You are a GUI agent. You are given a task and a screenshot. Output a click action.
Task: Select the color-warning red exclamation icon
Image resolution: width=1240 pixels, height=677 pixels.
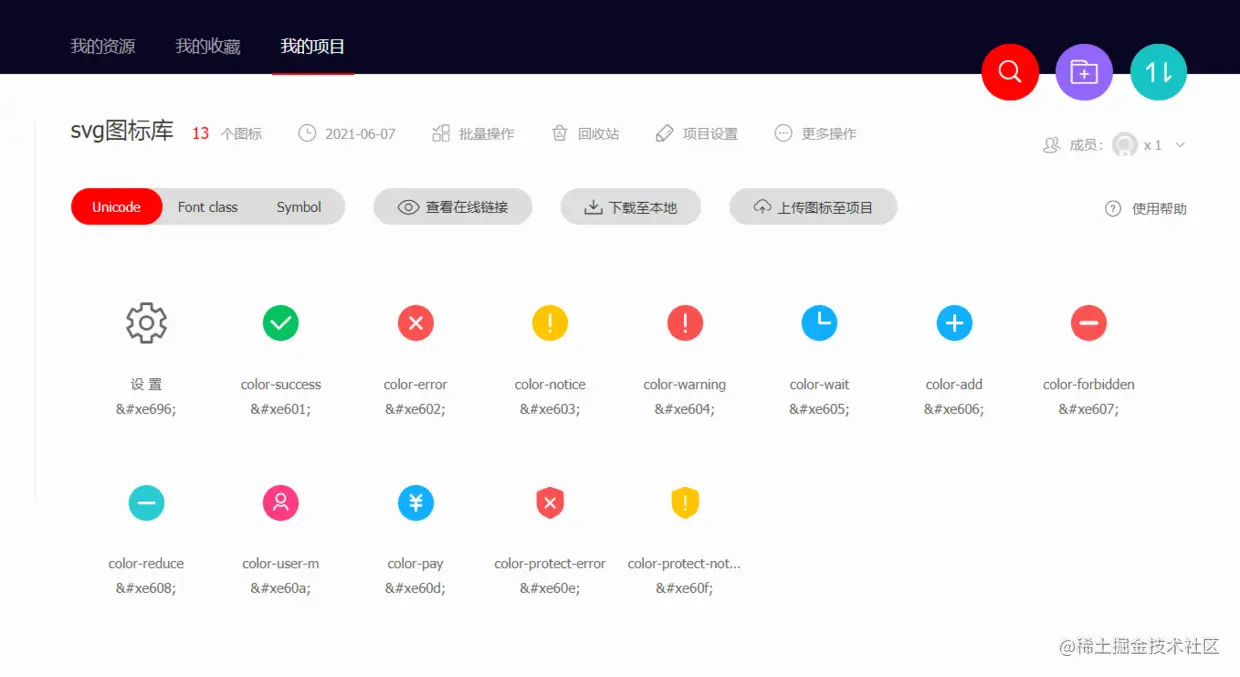point(685,323)
